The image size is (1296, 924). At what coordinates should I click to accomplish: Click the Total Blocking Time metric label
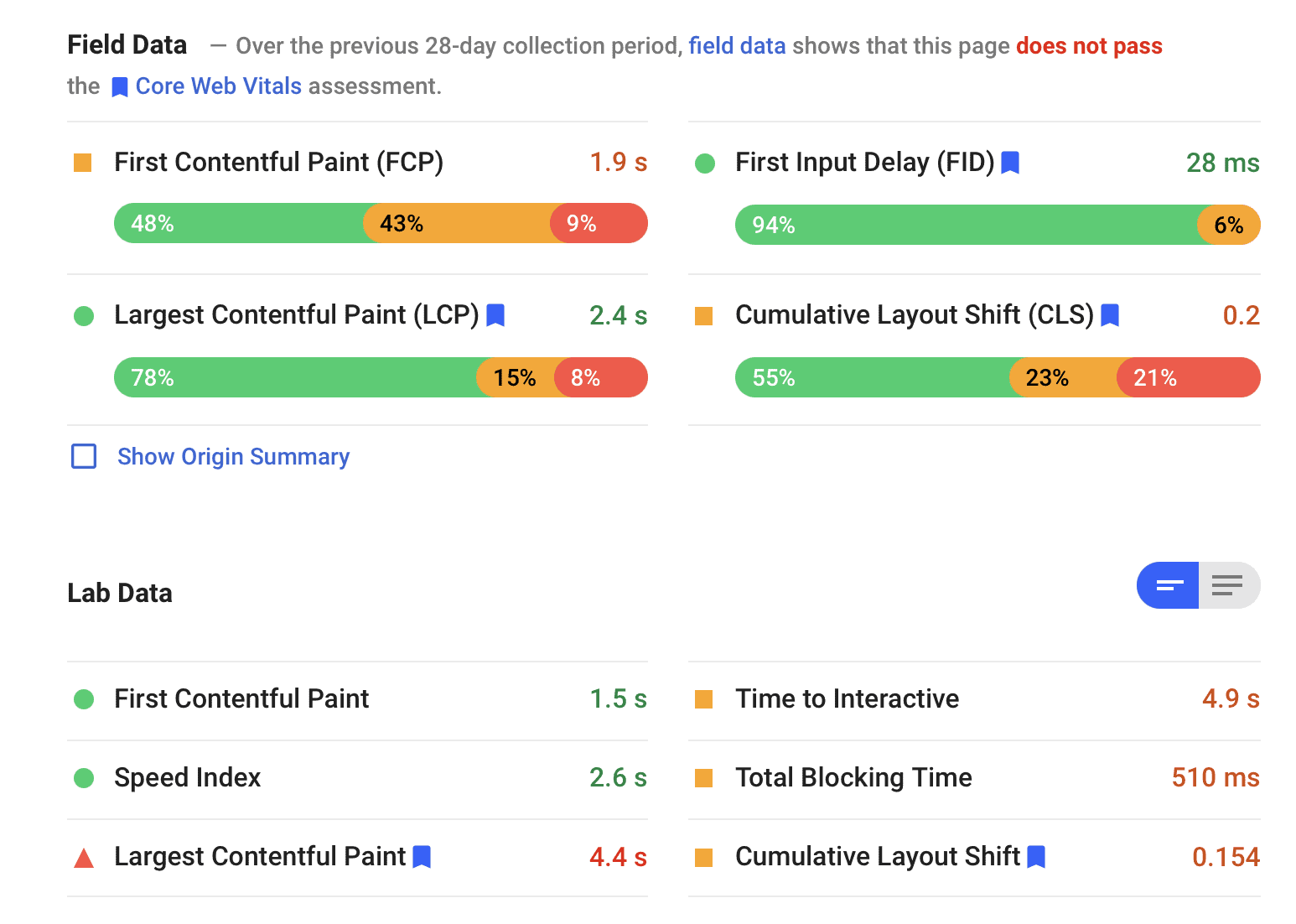[853, 778]
